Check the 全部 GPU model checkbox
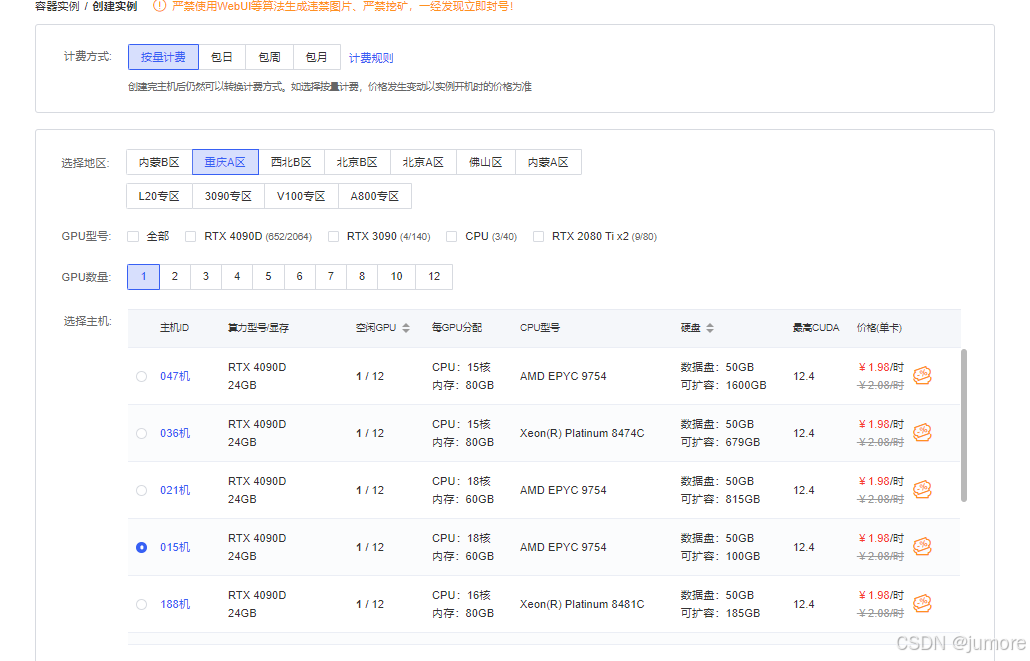The image size is (1030, 661). [x=133, y=237]
